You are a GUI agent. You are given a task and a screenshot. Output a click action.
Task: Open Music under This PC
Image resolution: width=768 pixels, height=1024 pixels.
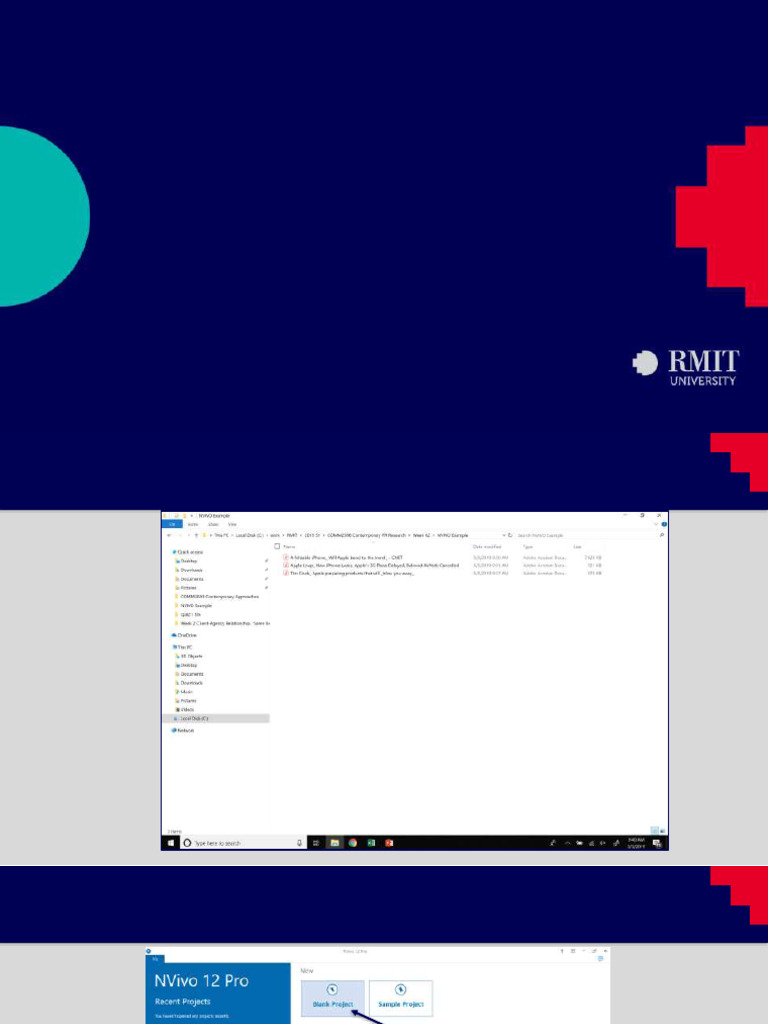[x=184, y=692]
